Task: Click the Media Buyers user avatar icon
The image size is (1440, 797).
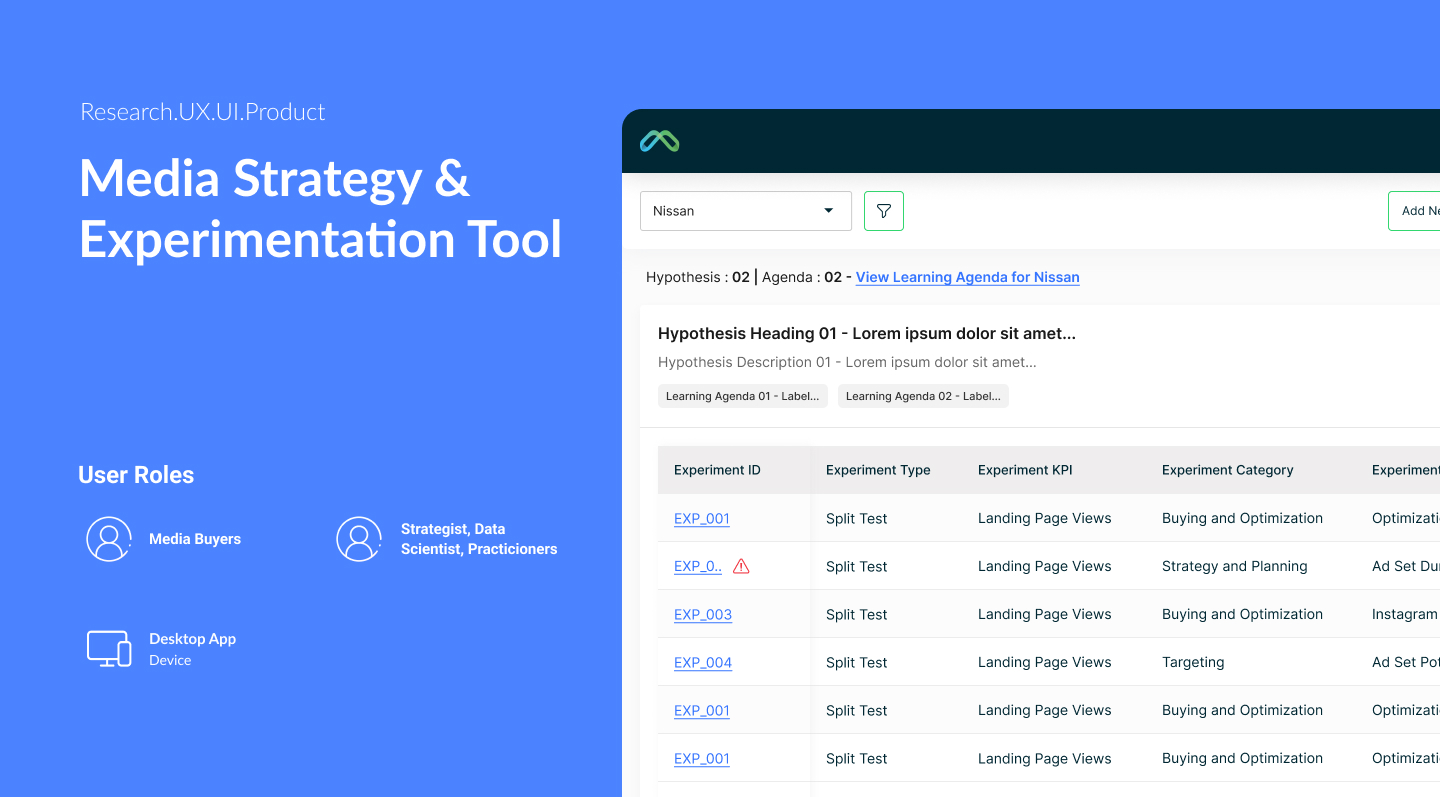Action: pyautogui.click(x=109, y=538)
